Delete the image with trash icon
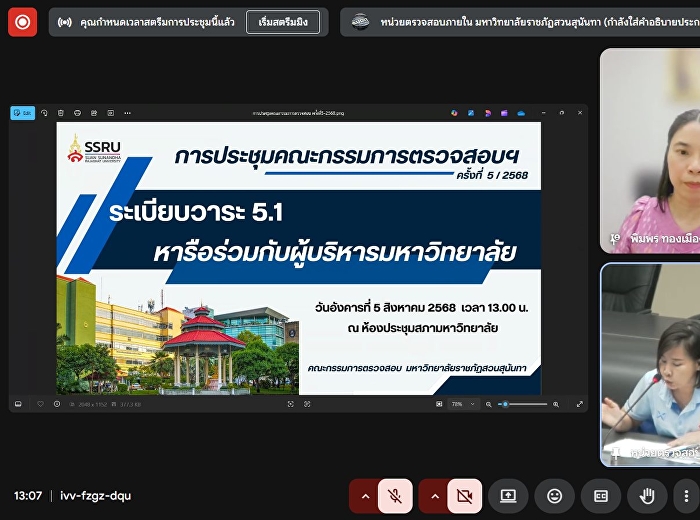This screenshot has height=520, width=700. 61,113
